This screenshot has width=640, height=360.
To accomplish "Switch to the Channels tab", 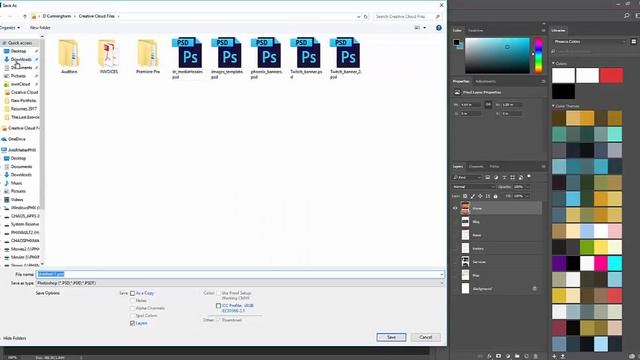I will click(x=476, y=167).
